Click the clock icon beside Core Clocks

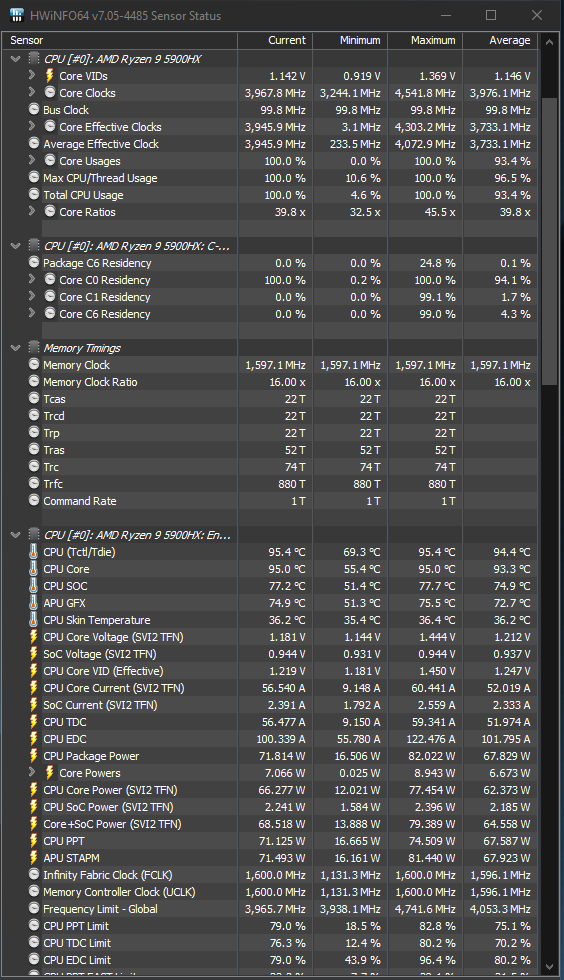50,92
